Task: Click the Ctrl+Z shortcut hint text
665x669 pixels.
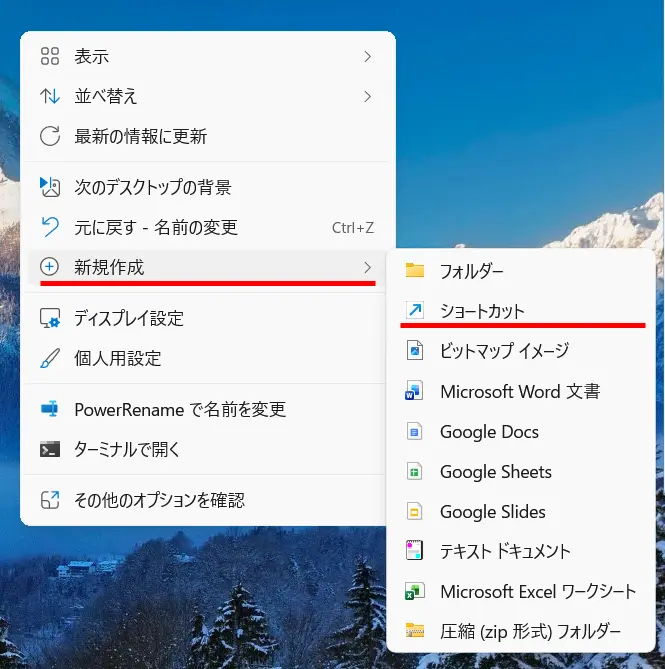Action: (x=353, y=227)
